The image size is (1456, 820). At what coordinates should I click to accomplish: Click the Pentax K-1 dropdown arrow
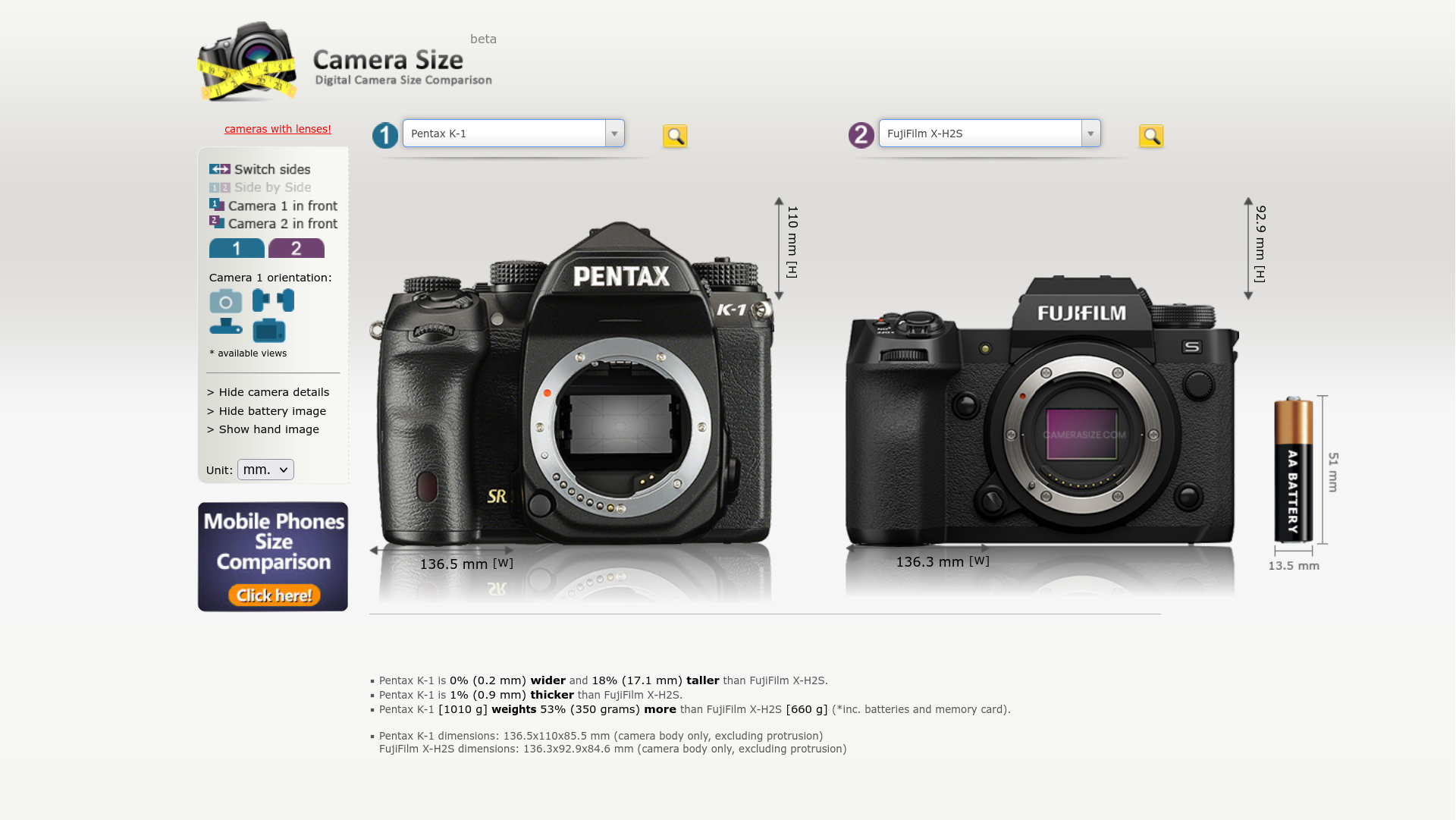(x=615, y=134)
